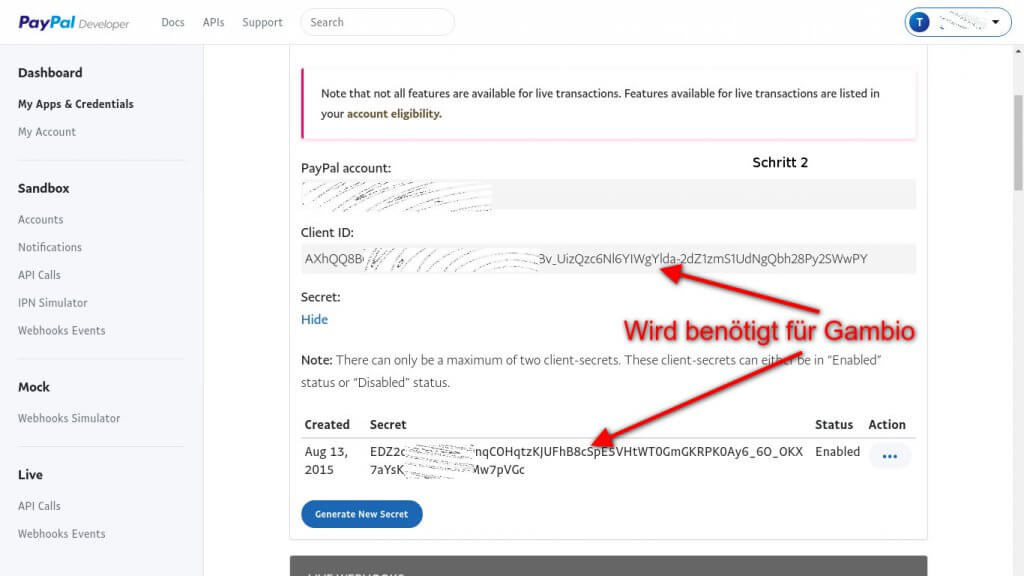Viewport: 1024px width, 576px height.
Task: Click the Secret column header
Action: 388,424
